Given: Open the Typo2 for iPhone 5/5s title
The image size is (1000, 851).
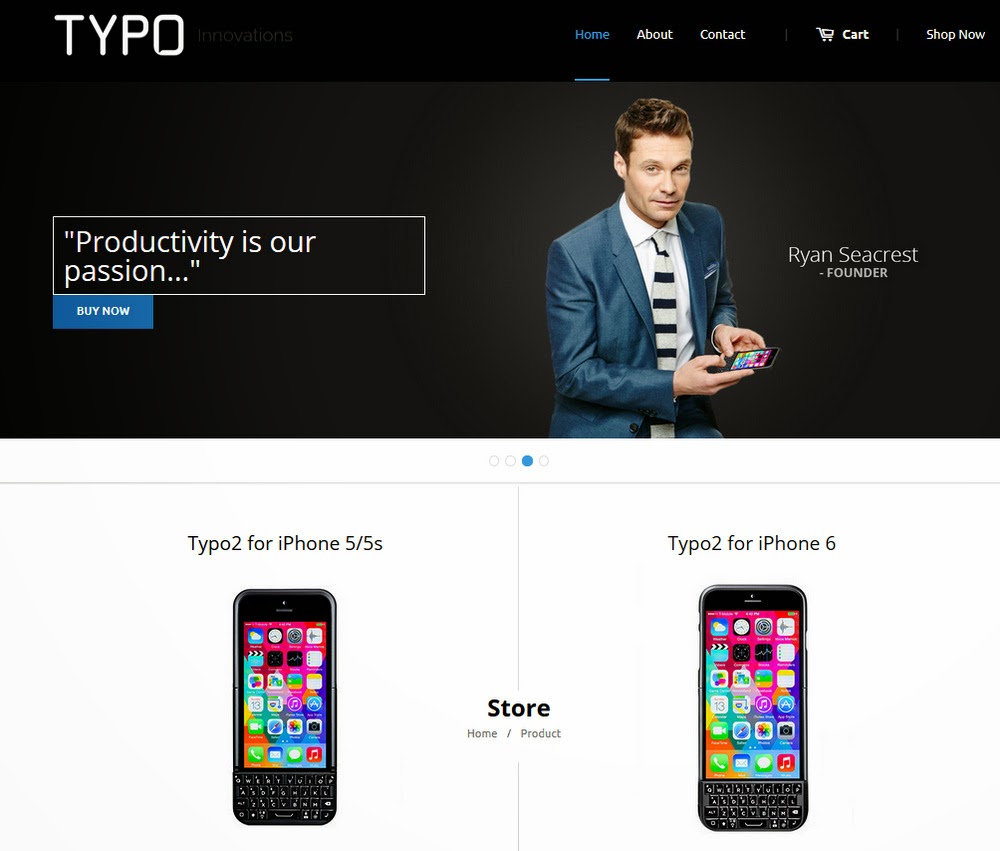Looking at the screenshot, I should click(x=285, y=544).
